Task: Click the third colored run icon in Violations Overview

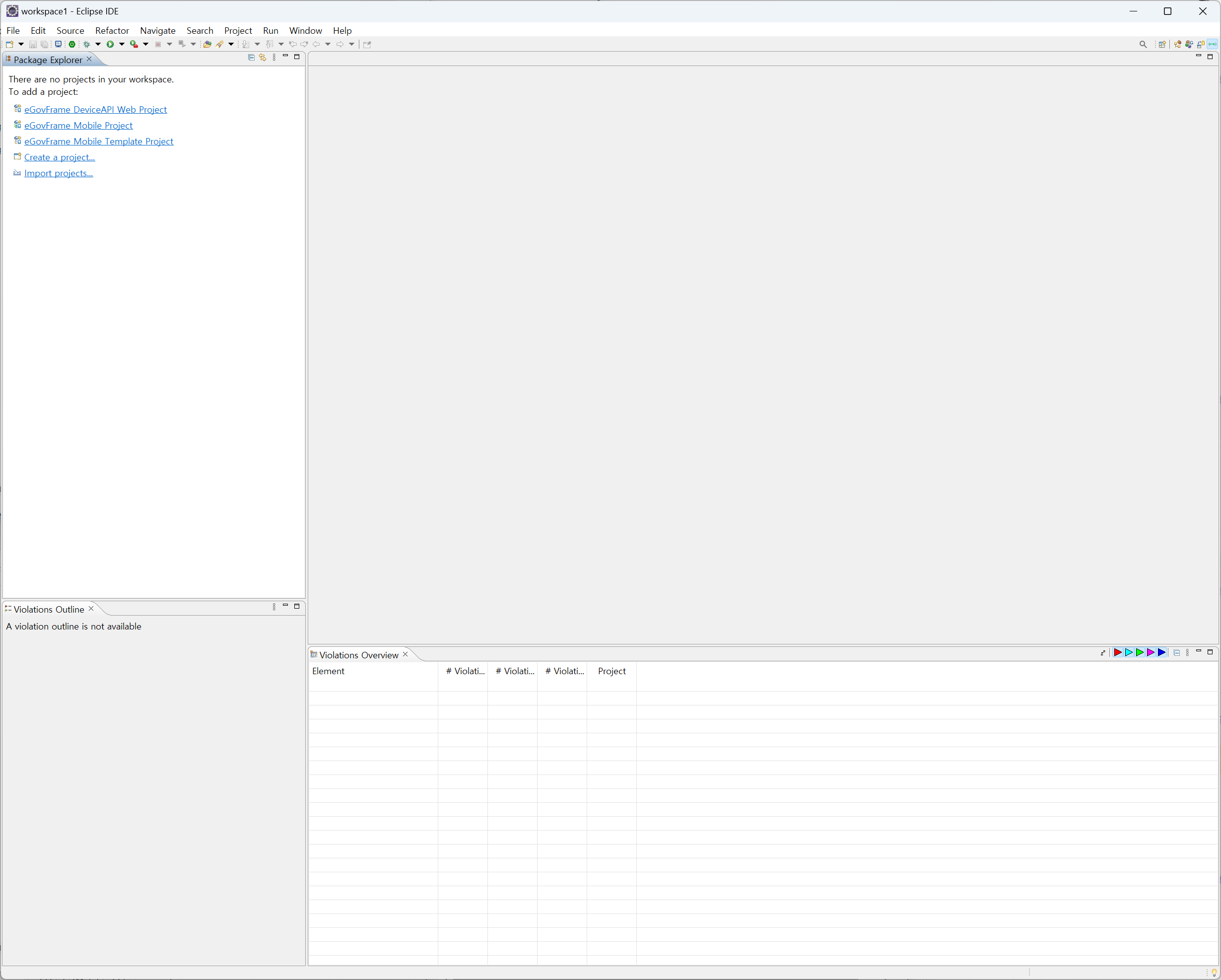Action: 1138,652
